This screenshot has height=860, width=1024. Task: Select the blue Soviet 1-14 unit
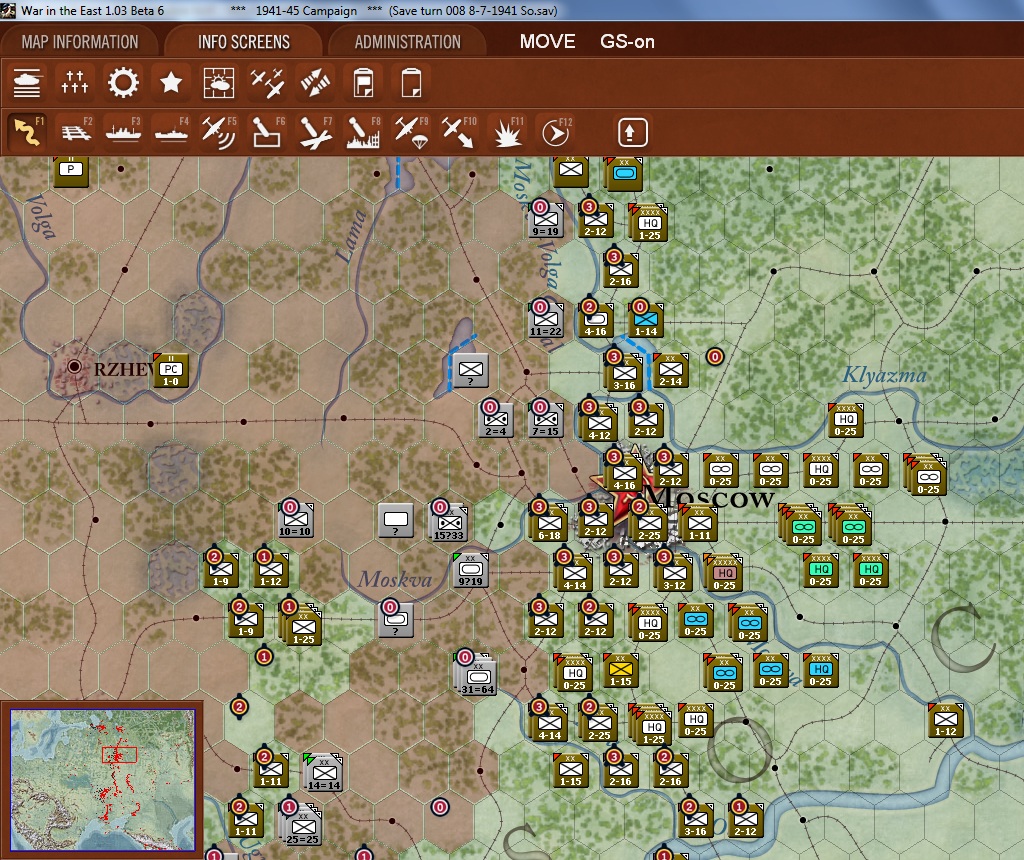tap(646, 320)
